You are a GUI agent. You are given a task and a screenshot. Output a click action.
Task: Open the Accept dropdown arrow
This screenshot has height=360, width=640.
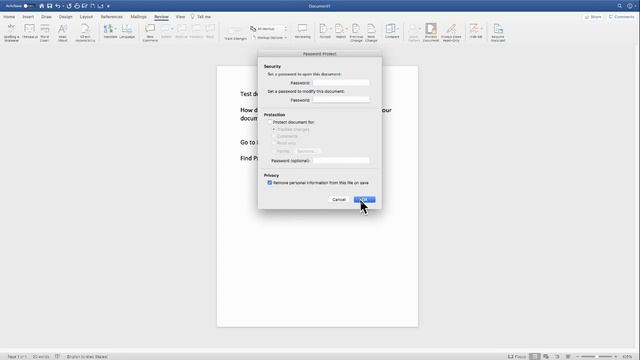point(330,29)
